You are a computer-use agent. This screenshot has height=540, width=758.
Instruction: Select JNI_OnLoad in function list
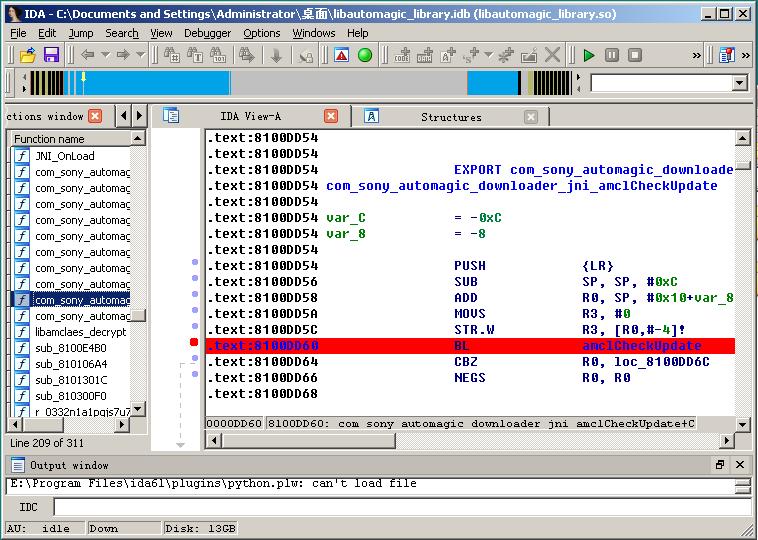coord(65,156)
